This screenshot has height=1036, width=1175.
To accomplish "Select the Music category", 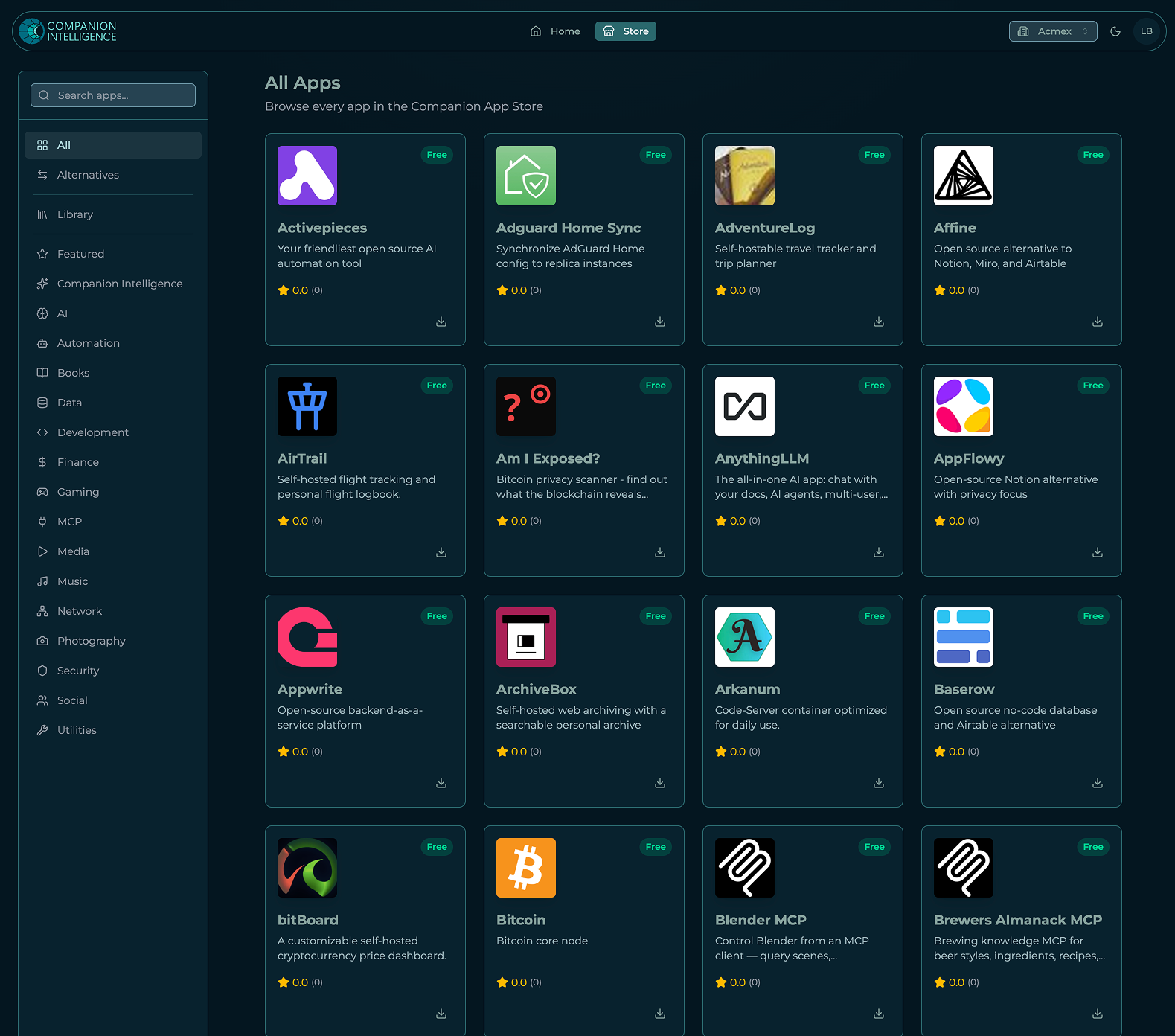I will 113,581.
